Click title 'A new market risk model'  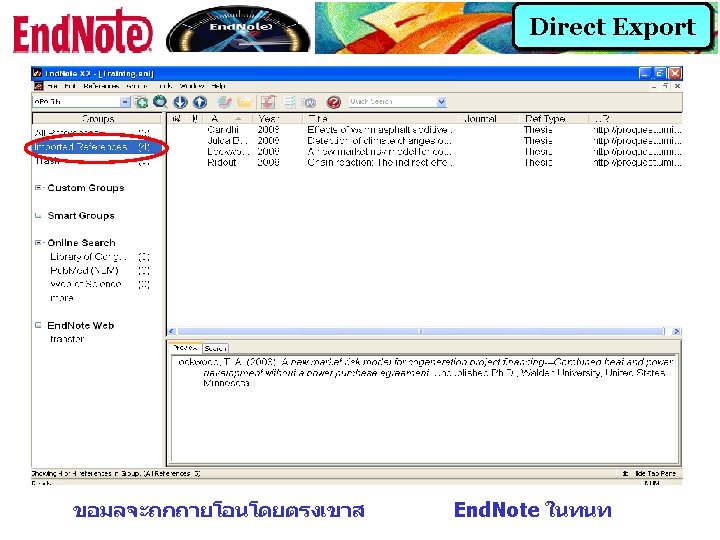[x=379, y=152]
